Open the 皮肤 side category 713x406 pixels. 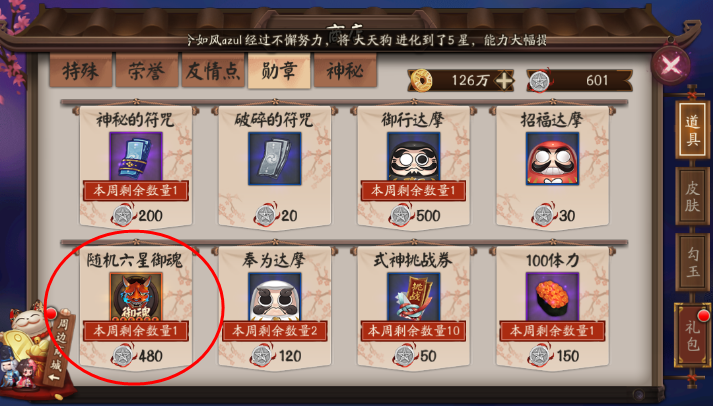pyautogui.click(x=692, y=196)
